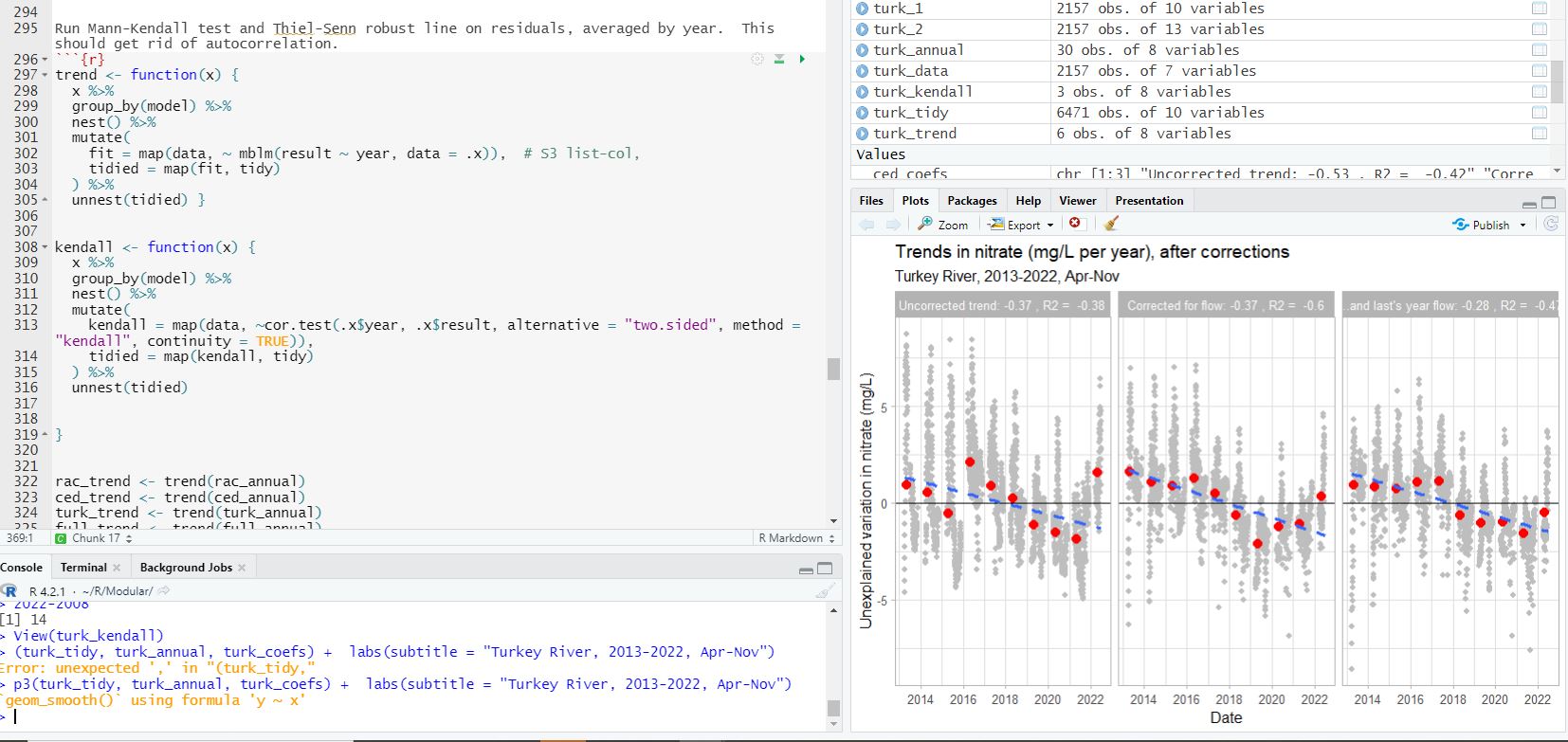
Task: Expand the turk_data data frame
Action: pos(862,71)
